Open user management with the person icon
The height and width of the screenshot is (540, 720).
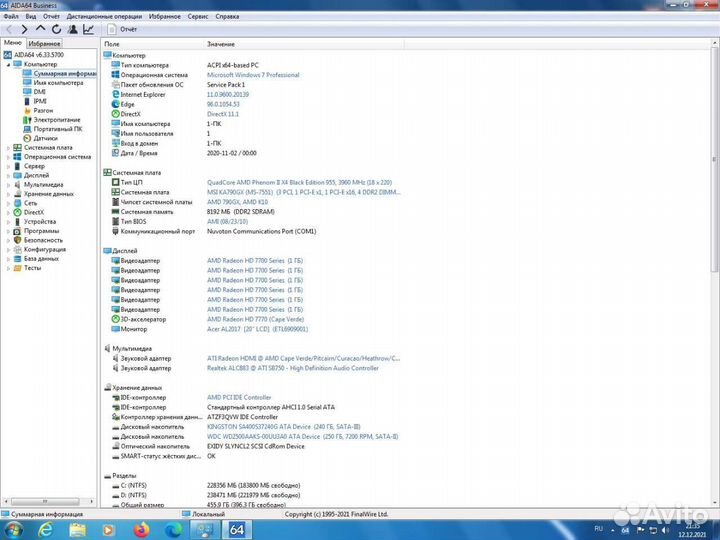(73, 29)
